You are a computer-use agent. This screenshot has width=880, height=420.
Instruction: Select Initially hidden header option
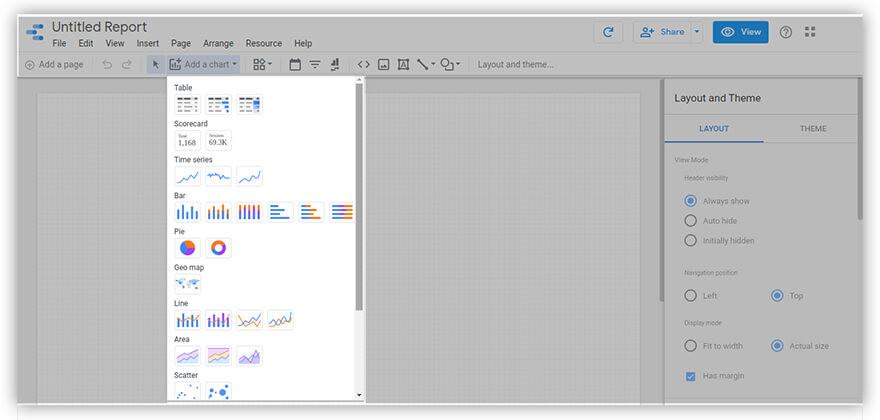690,240
